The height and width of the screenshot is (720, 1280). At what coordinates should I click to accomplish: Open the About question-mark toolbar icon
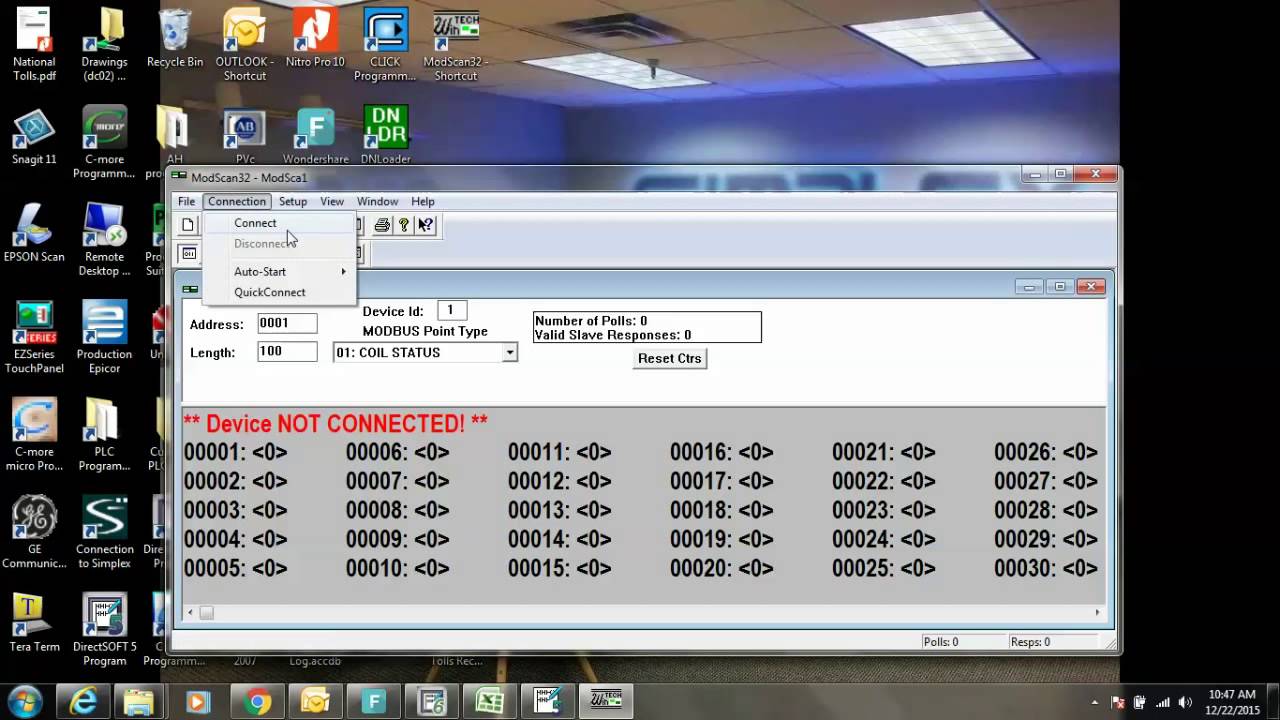404,225
